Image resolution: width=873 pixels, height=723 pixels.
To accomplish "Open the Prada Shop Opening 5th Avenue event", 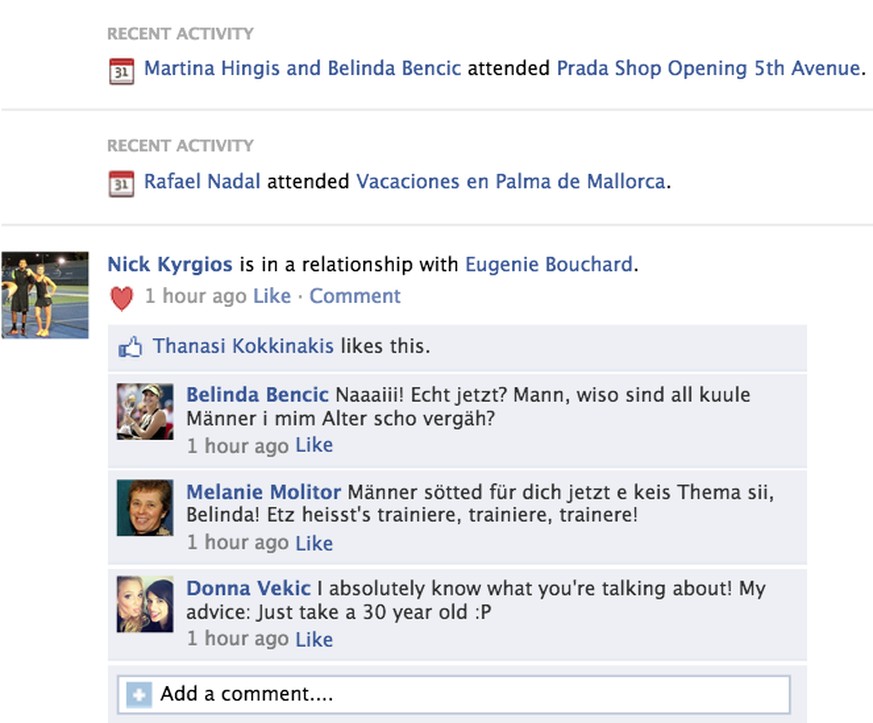I will coord(708,69).
